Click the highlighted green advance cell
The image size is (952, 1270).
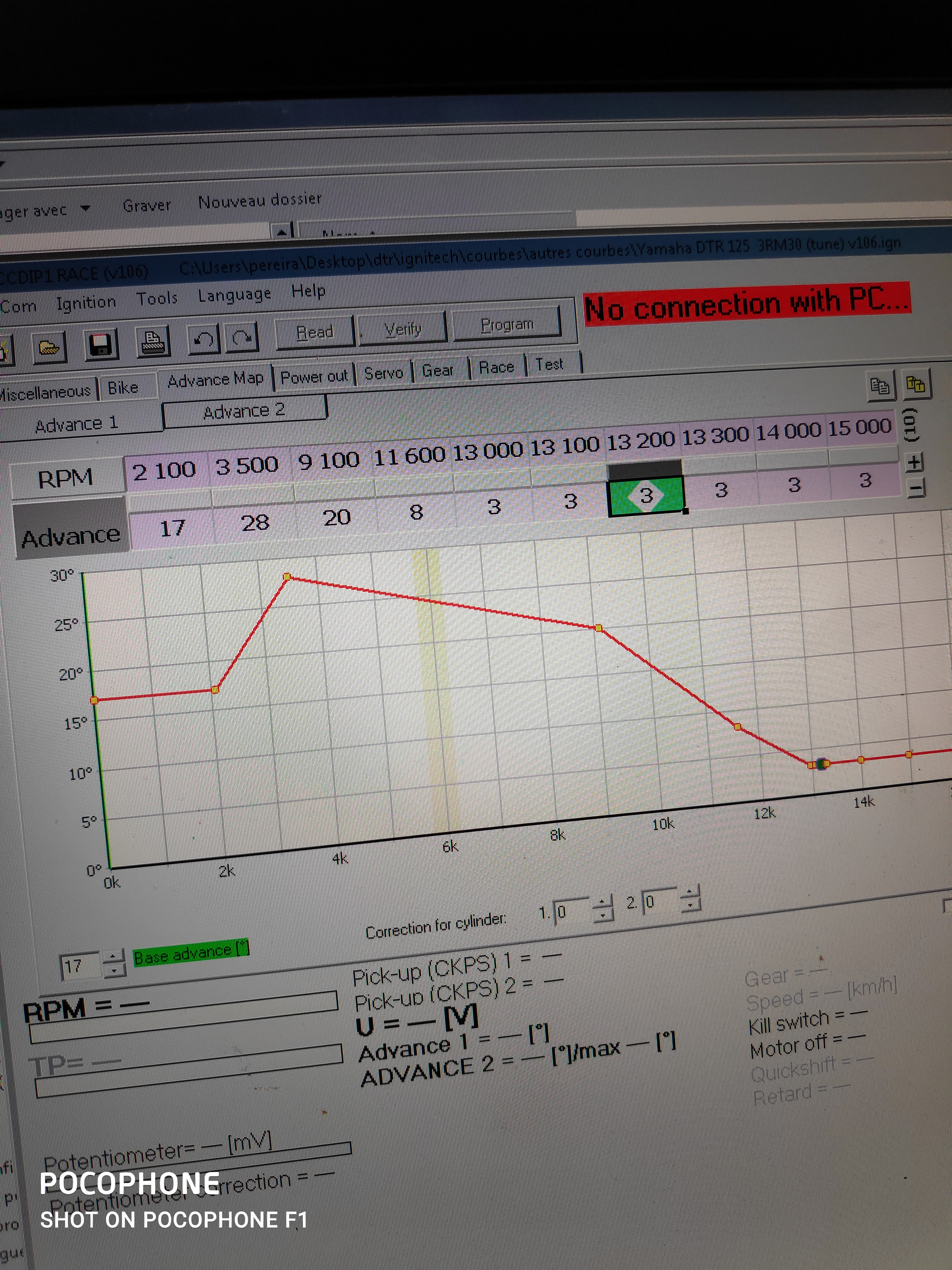click(x=646, y=495)
